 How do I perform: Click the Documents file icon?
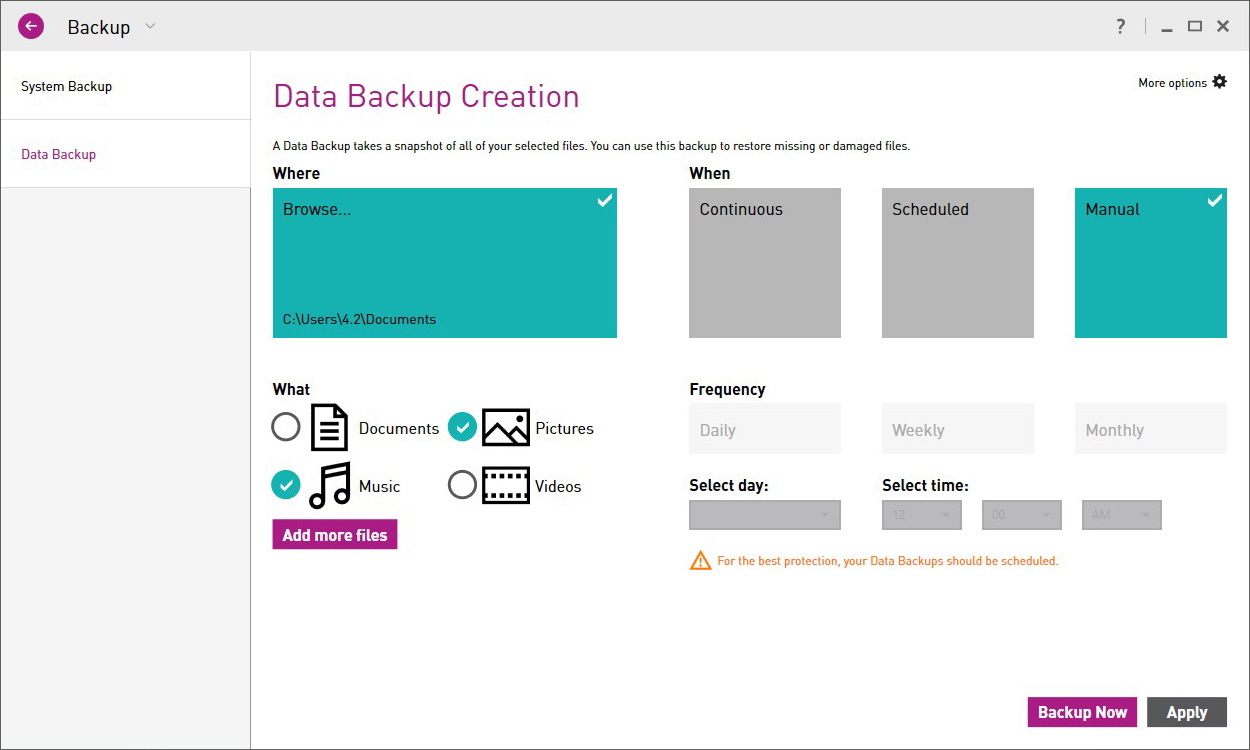coord(329,428)
